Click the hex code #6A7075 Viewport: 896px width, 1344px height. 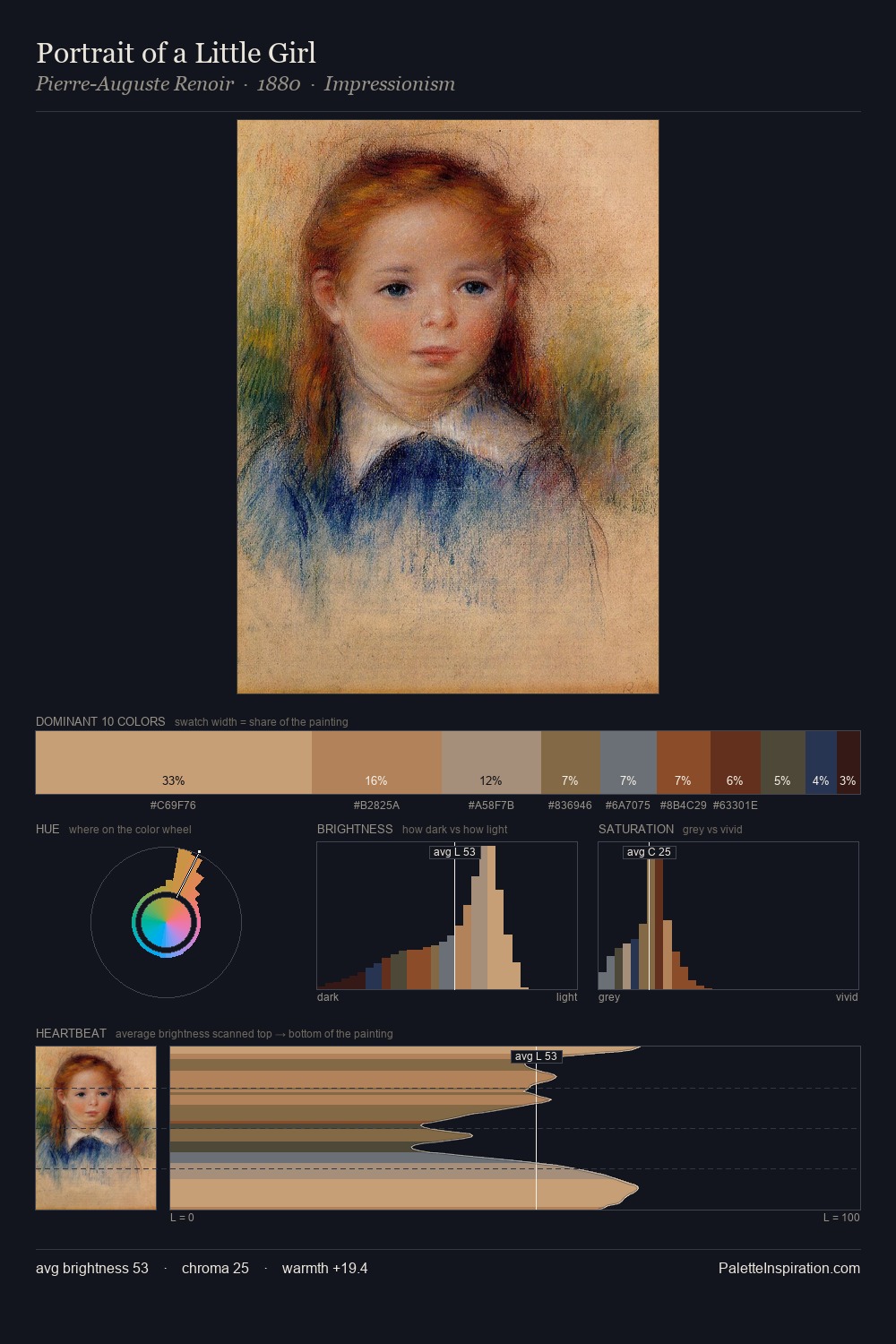pyautogui.click(x=628, y=806)
